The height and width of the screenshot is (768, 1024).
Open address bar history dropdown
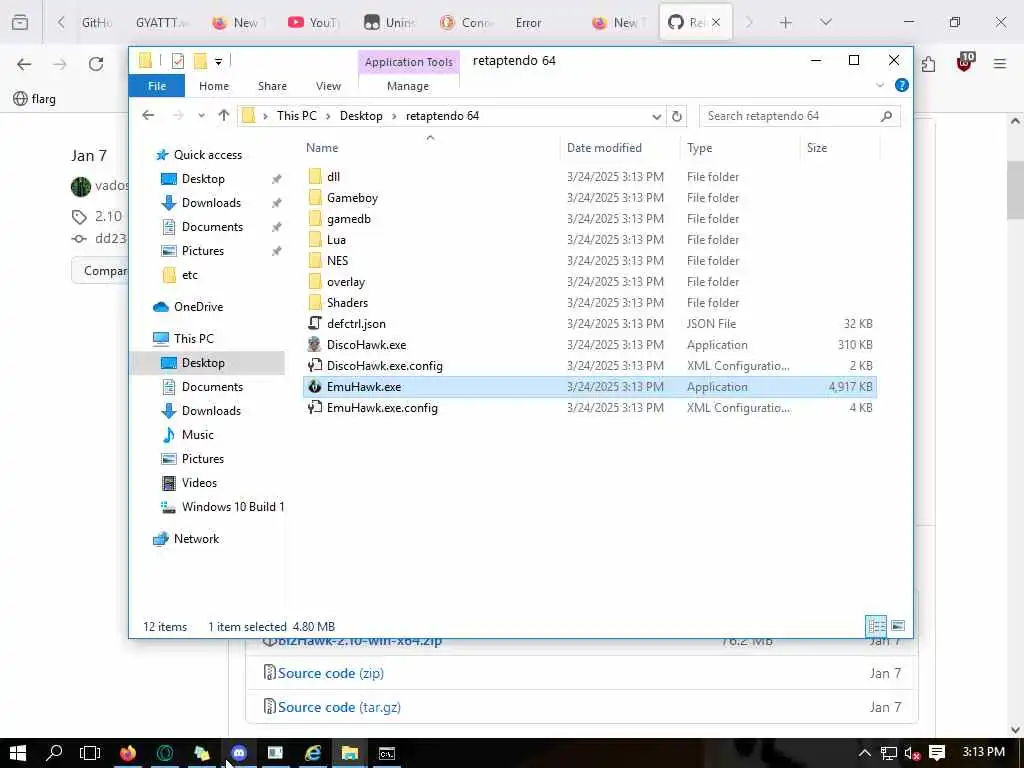pos(656,116)
